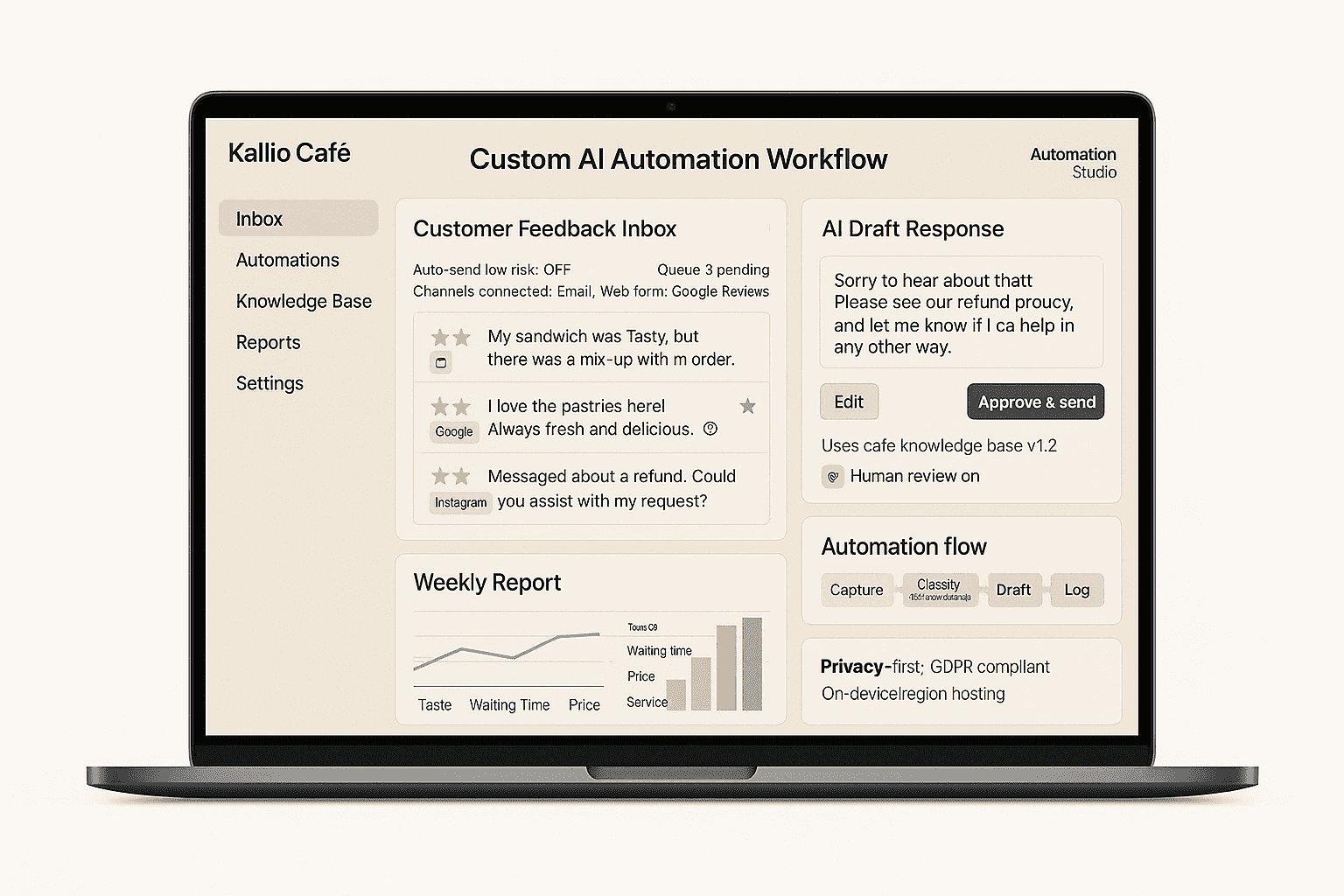Click the star rating on the sandwich review

[x=451, y=337]
